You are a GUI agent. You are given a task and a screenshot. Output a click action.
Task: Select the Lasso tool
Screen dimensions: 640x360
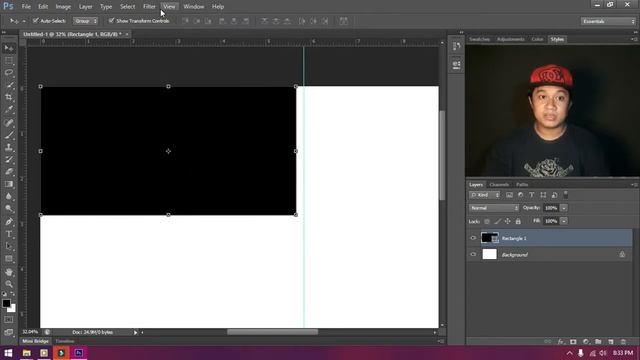point(9,73)
